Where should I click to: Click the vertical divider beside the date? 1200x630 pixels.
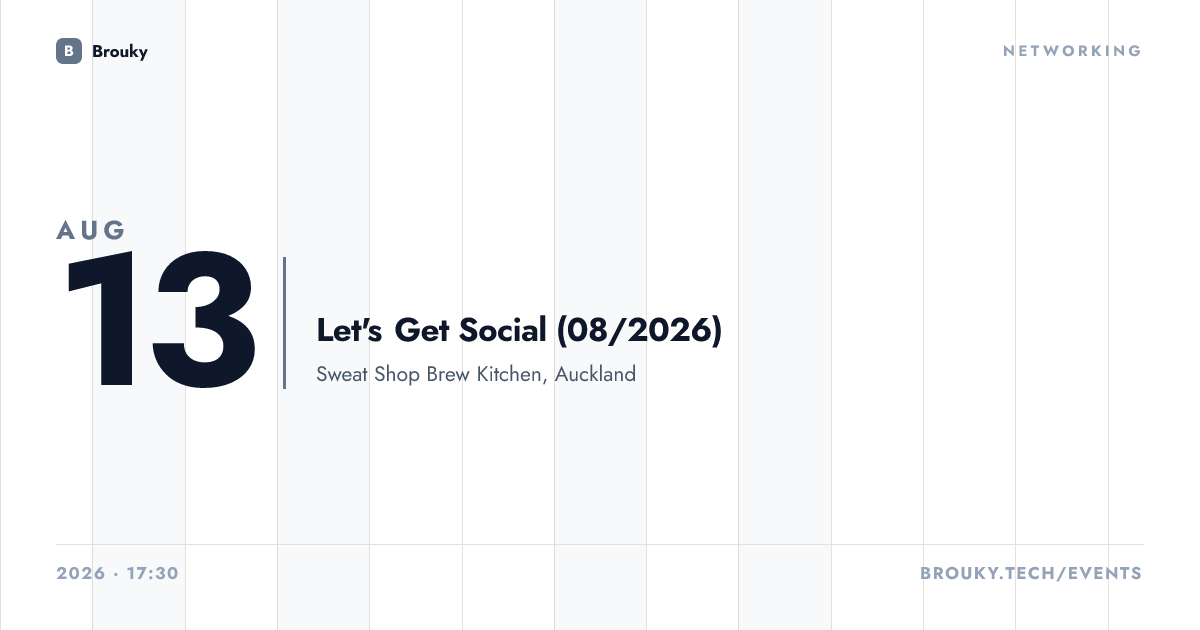pyautogui.click(x=285, y=322)
